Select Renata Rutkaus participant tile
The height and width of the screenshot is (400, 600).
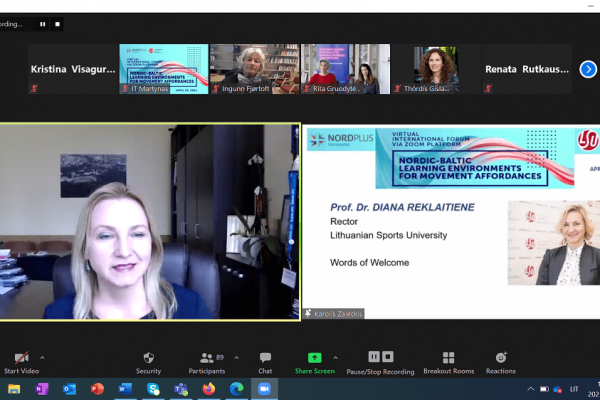tap(527, 69)
